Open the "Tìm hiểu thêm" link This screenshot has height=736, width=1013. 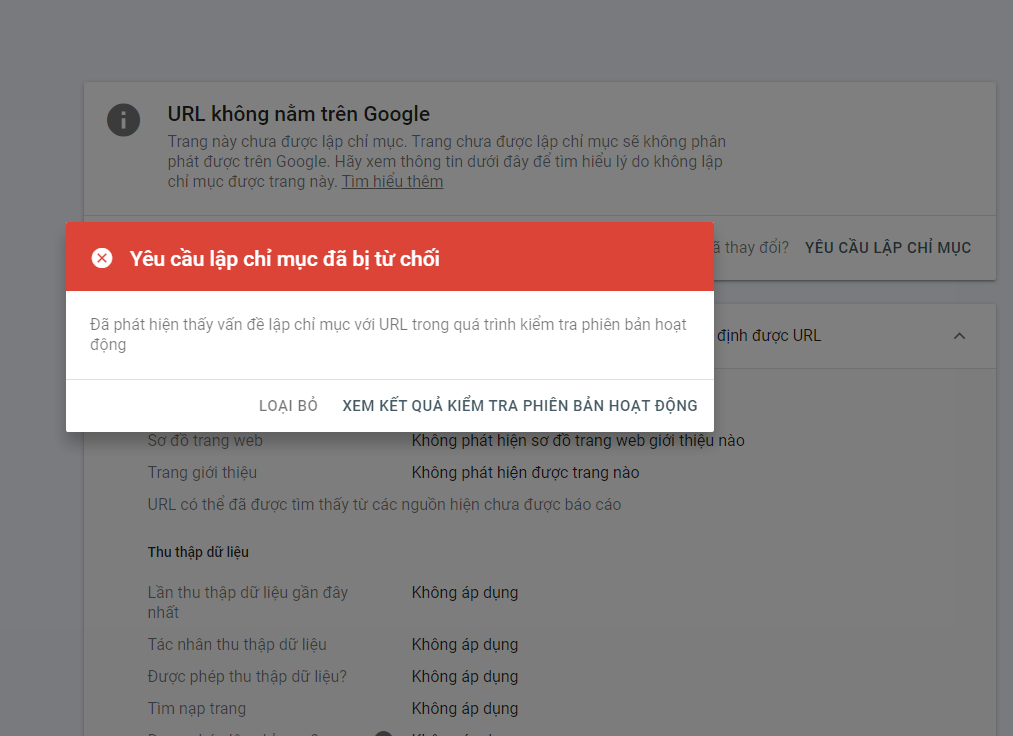click(392, 182)
